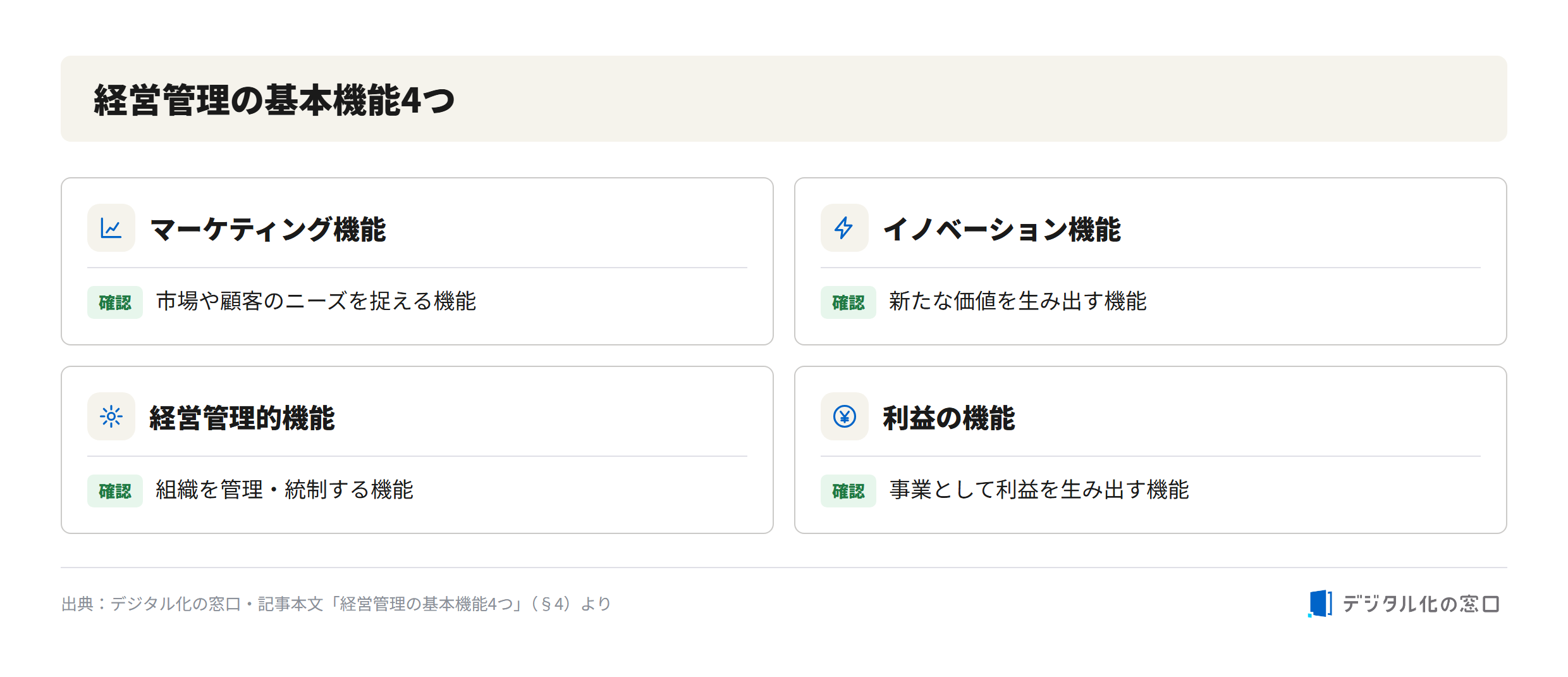Select the マーケティング機能 heading
The width and height of the screenshot is (1568, 677).
pyautogui.click(x=268, y=229)
